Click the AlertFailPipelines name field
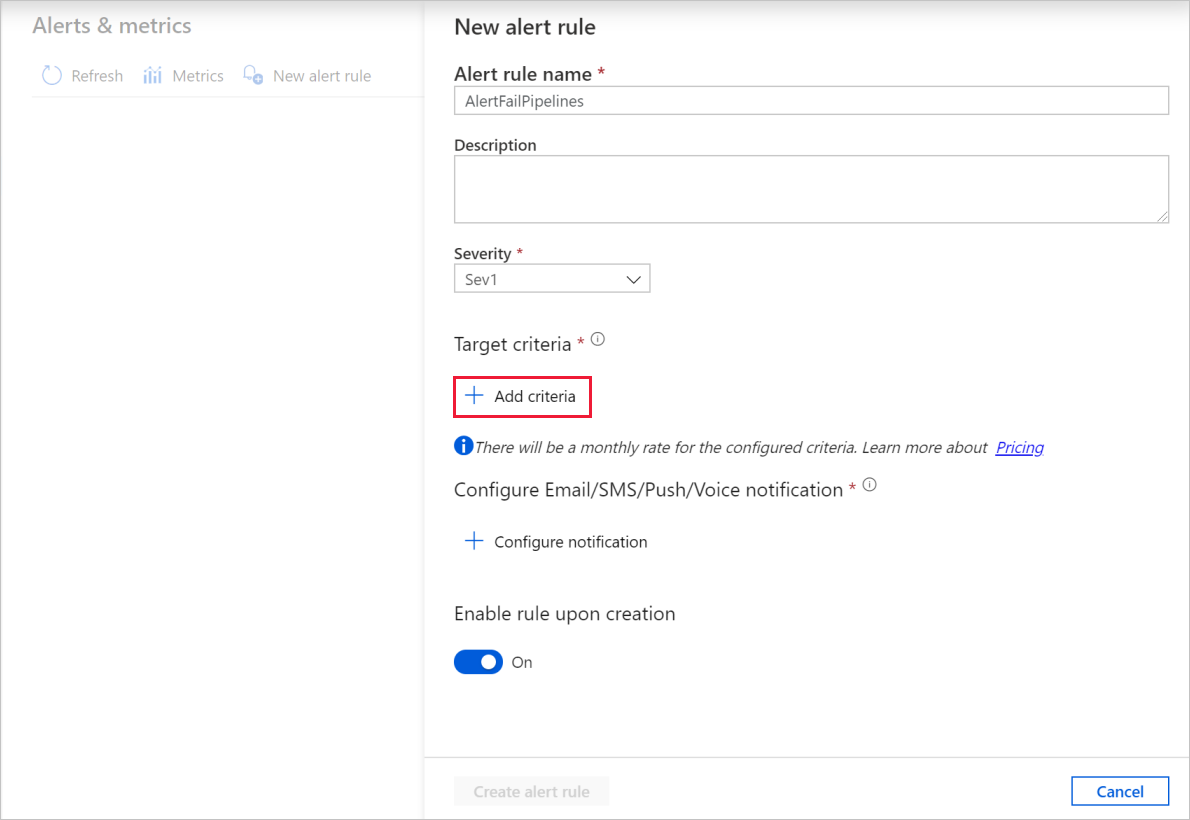 (x=811, y=100)
